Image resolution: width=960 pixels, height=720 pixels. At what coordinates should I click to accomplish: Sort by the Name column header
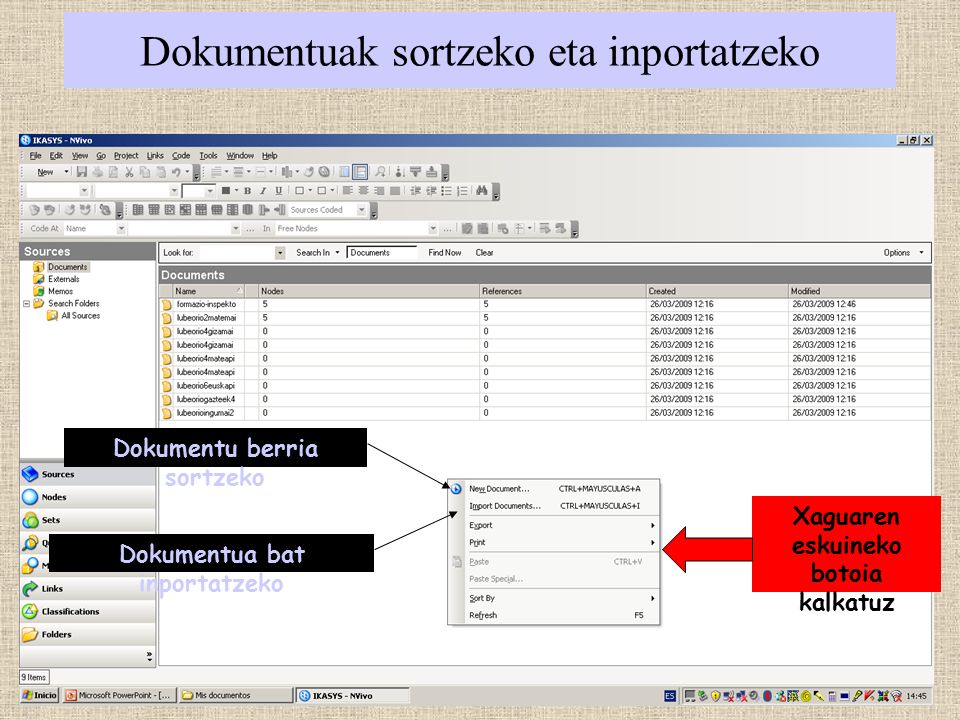click(208, 291)
